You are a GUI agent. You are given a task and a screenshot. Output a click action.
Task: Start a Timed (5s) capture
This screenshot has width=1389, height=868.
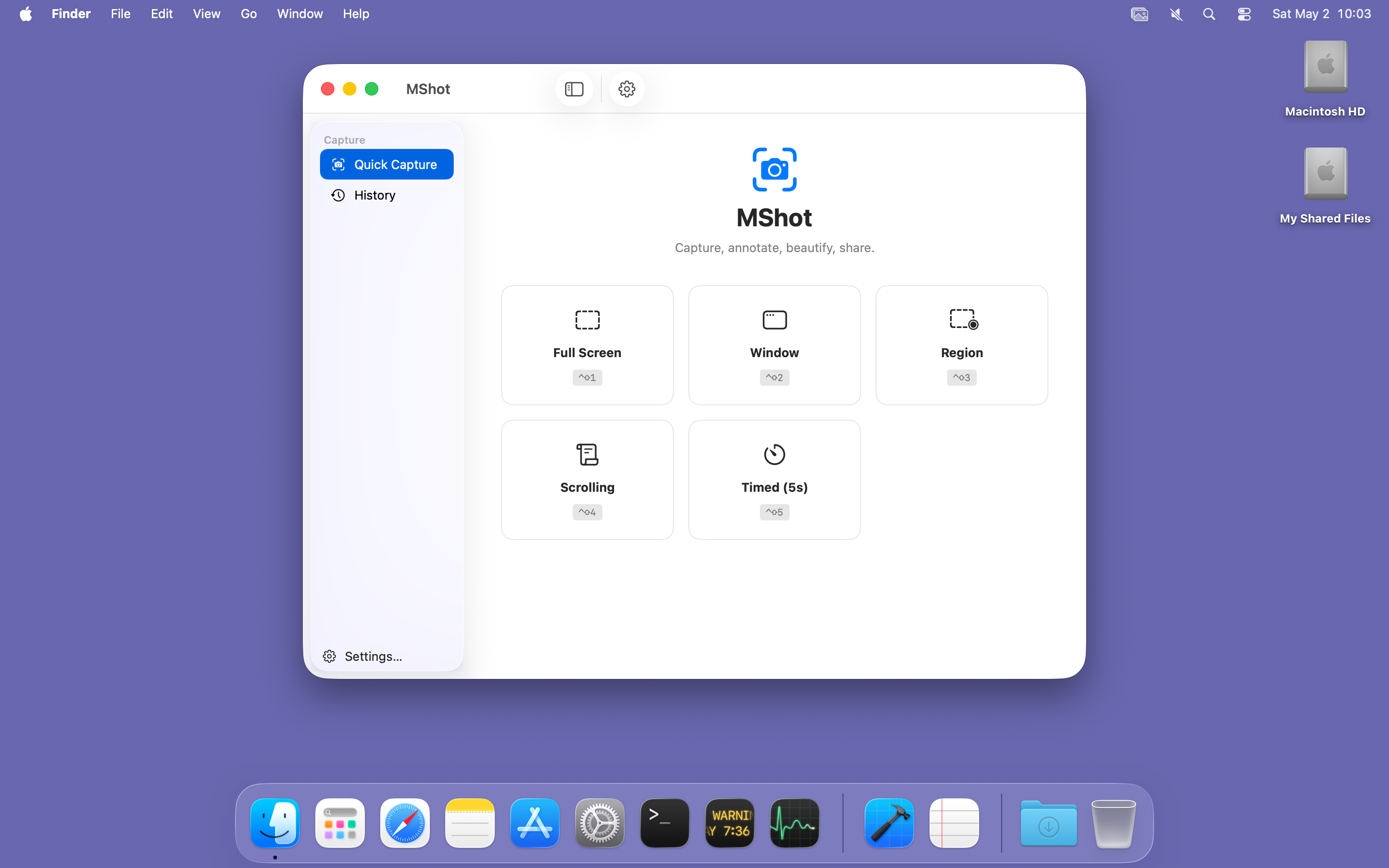tap(774, 480)
